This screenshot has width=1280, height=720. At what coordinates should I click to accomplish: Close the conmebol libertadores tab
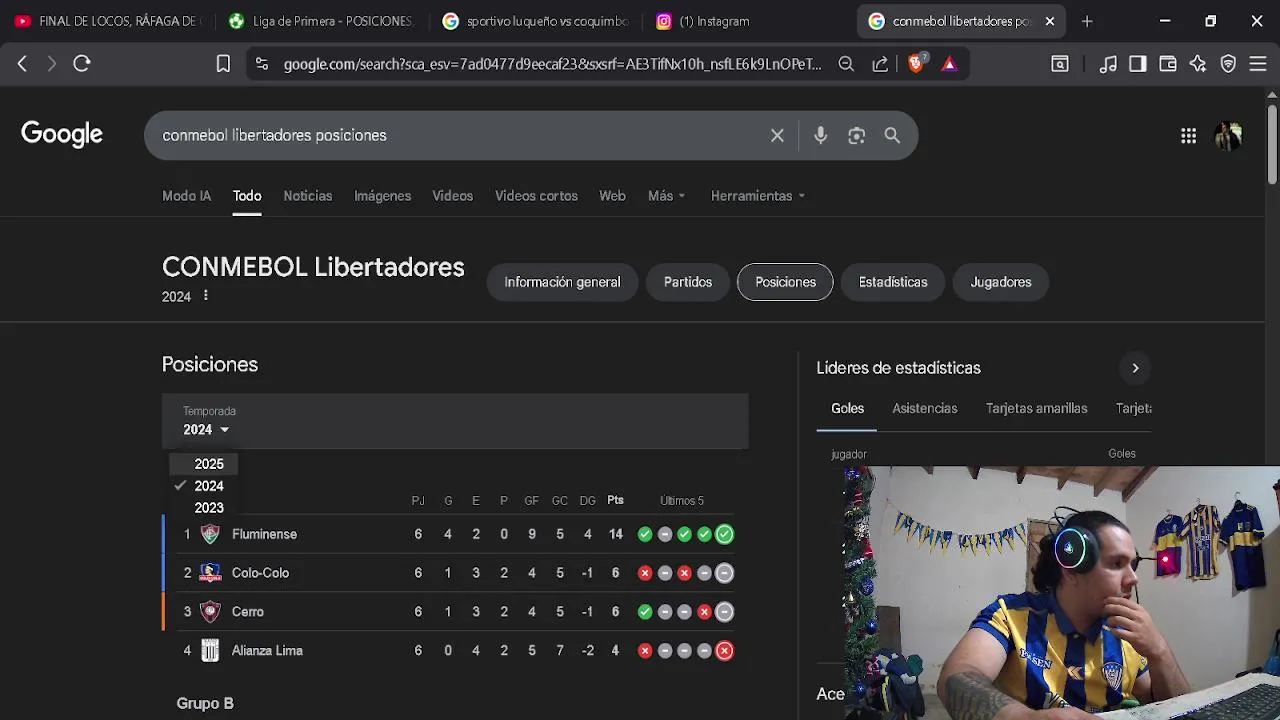coord(1049,21)
